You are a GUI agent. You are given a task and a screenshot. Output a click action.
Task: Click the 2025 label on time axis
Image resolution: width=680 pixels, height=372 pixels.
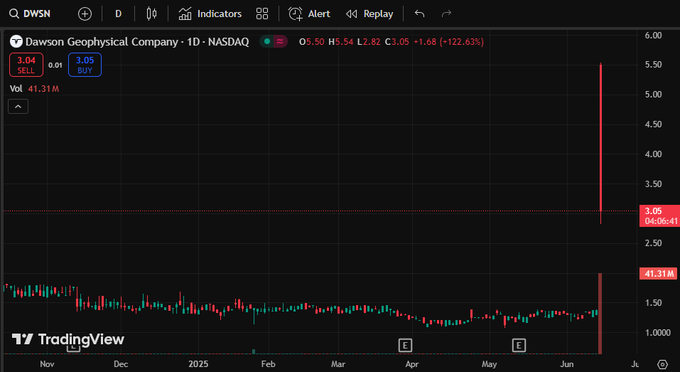click(x=198, y=364)
